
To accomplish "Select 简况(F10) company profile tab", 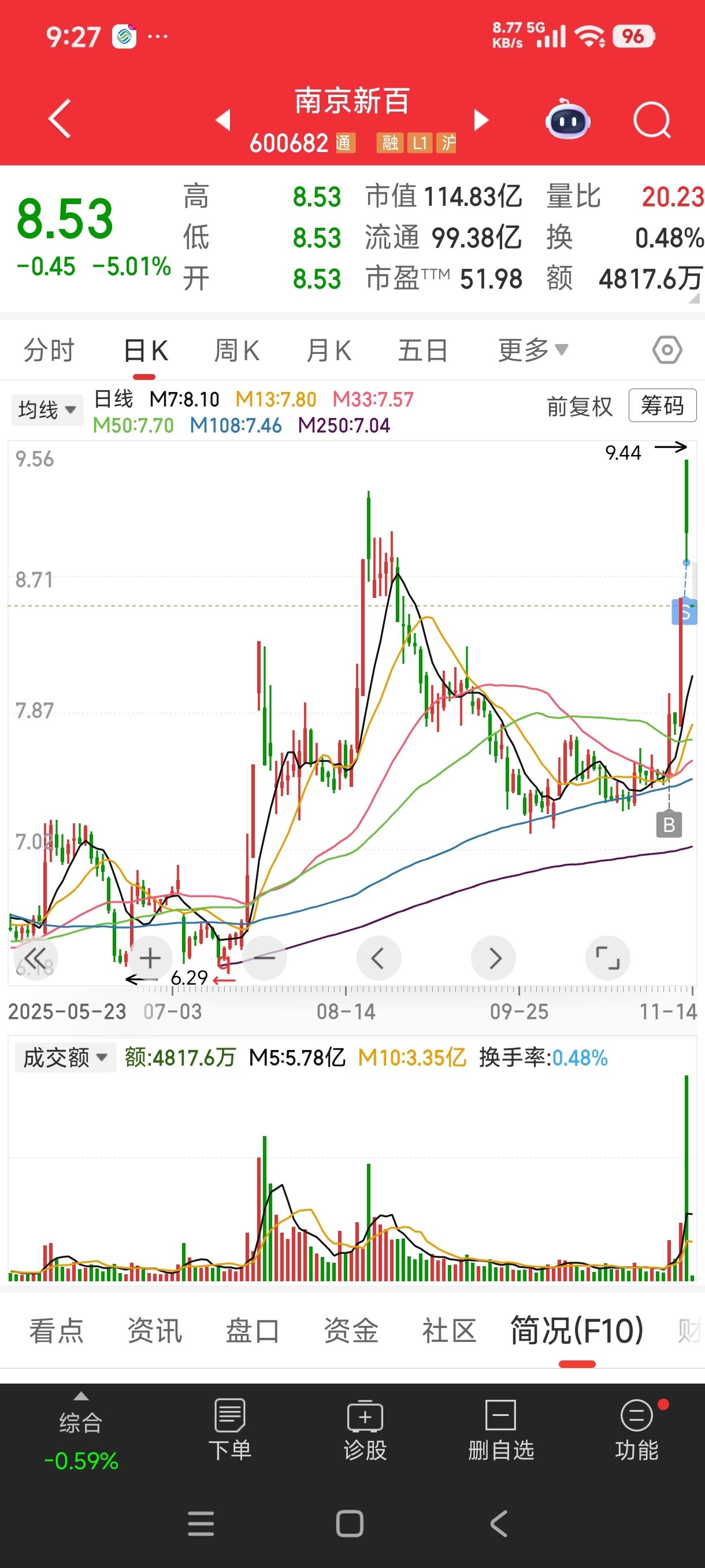I will [x=577, y=1330].
